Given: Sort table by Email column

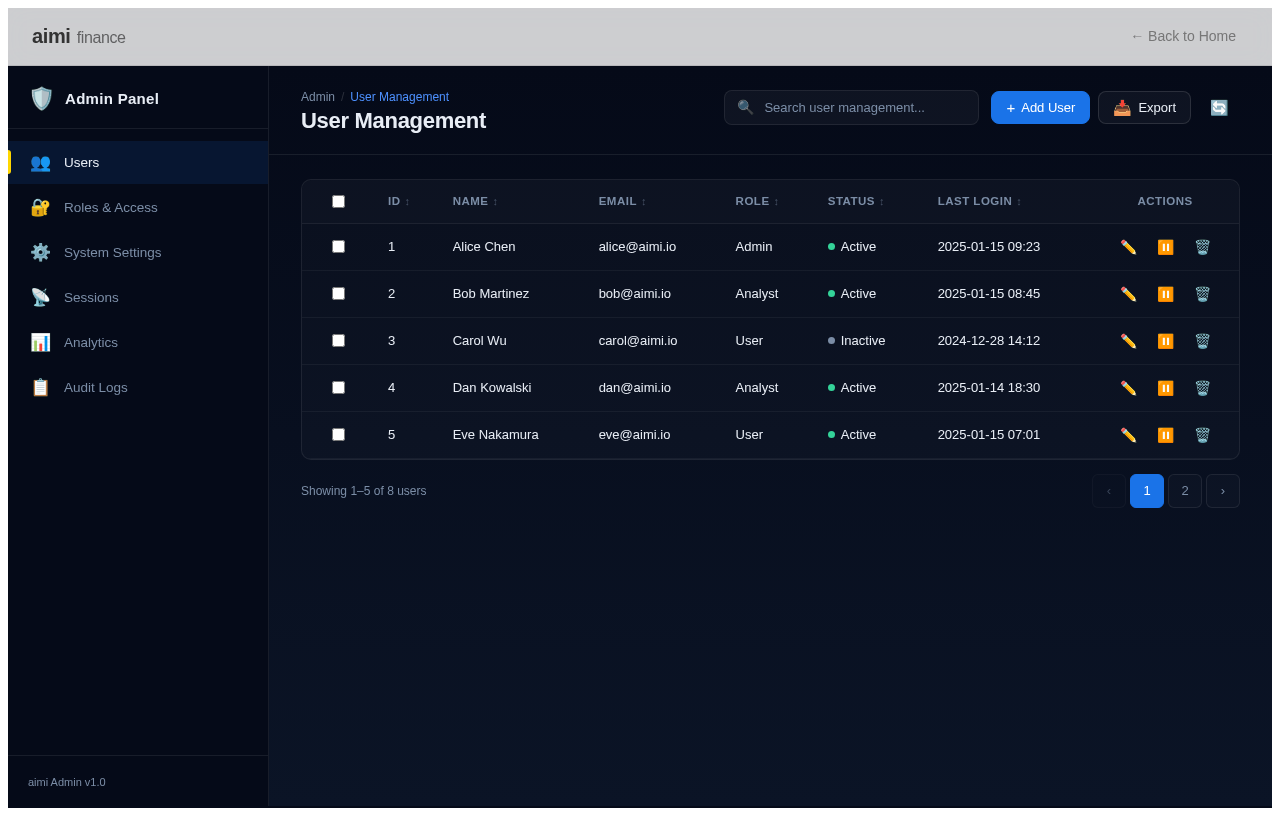Looking at the screenshot, I should click(622, 201).
